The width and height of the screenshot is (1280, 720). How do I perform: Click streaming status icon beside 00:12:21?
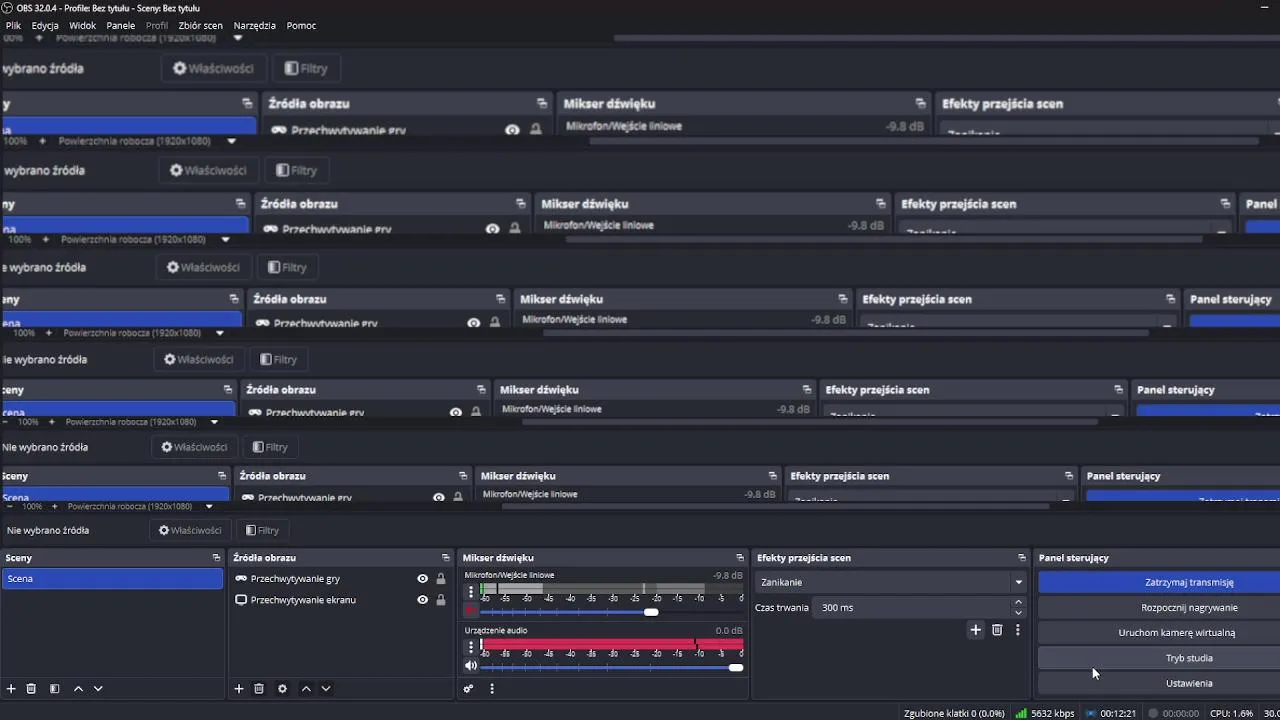click(1091, 713)
